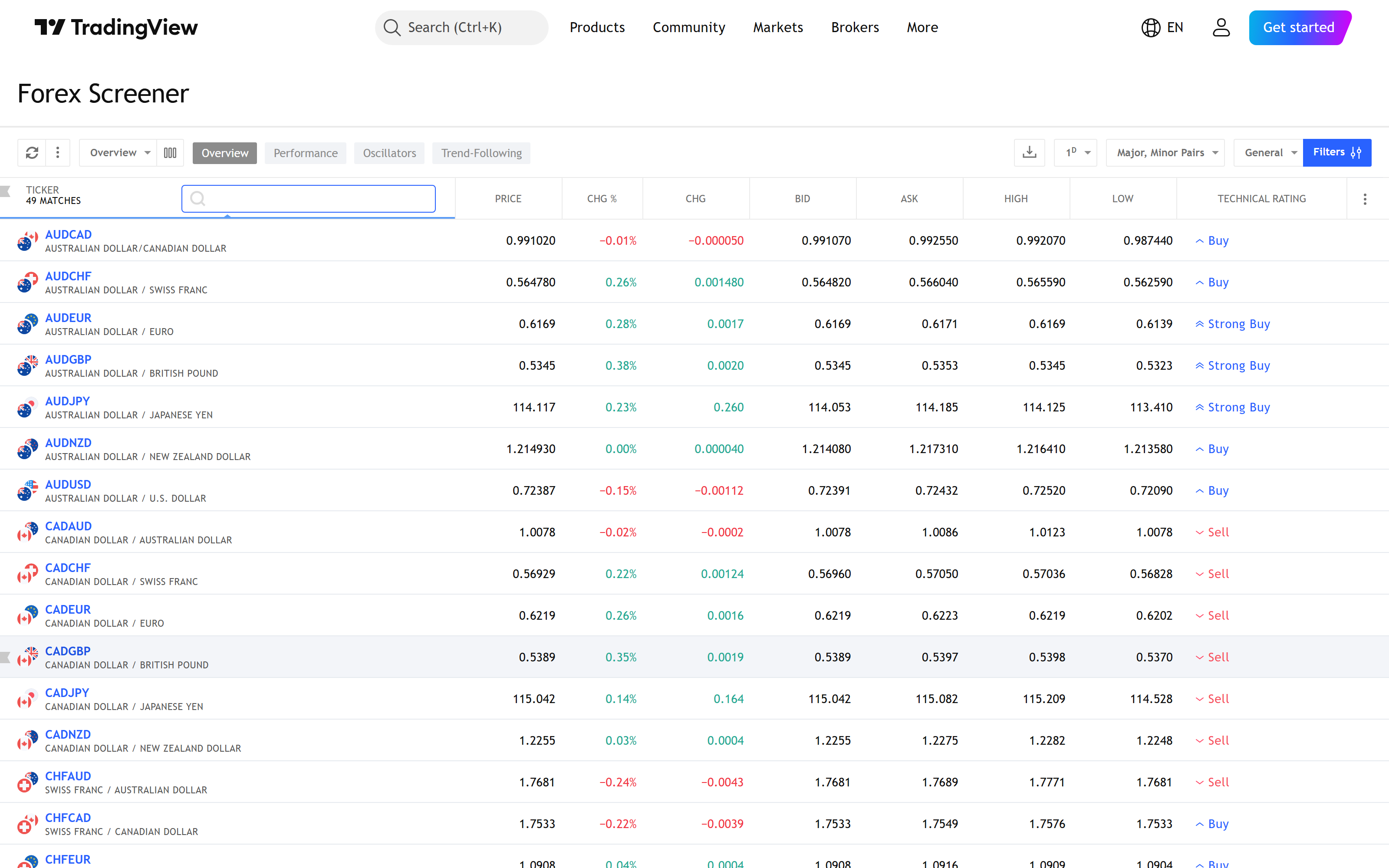Open the user profile icon
The height and width of the screenshot is (868, 1389).
1221,27
